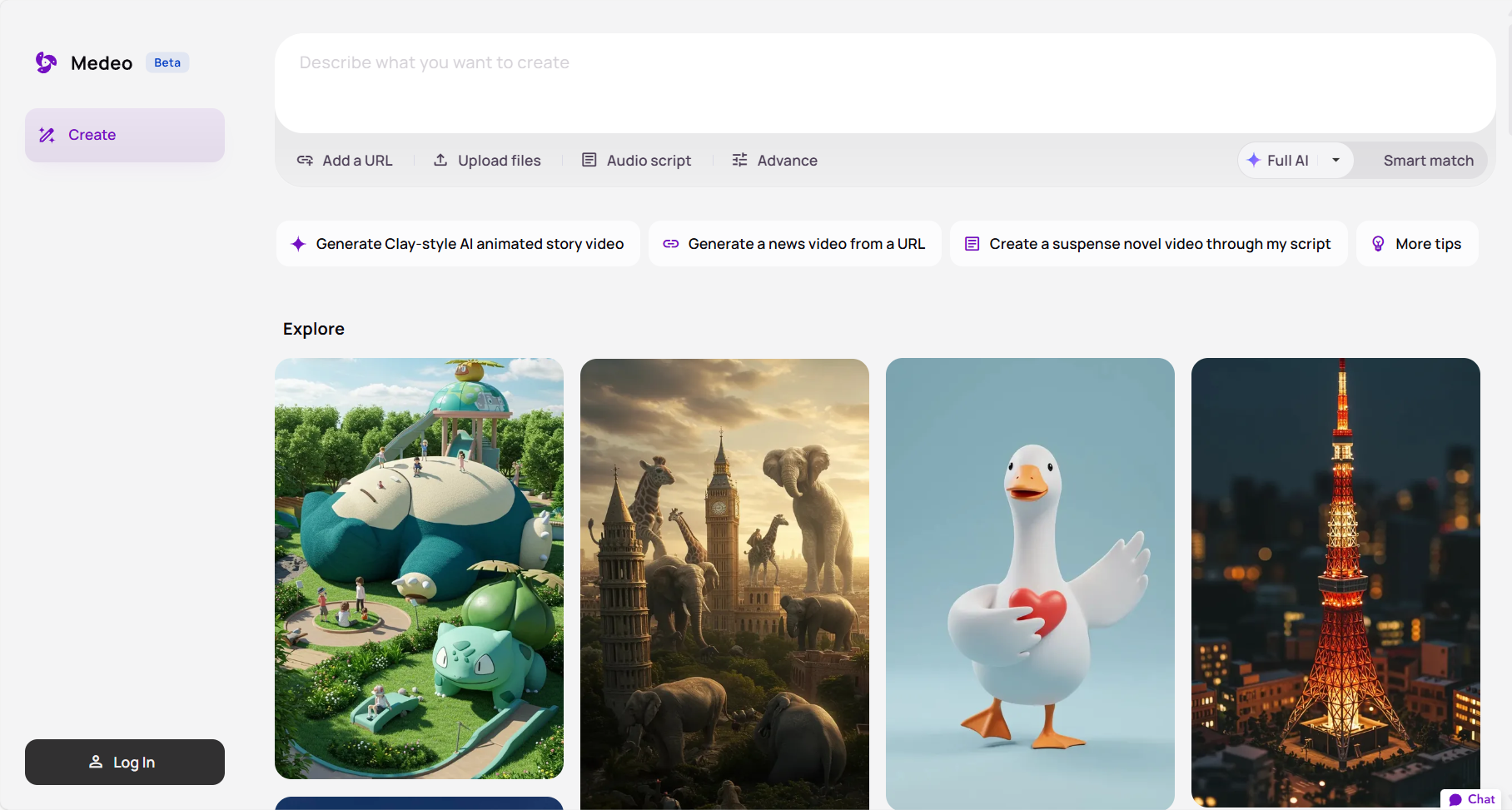Click the Medeo logo icon

(46, 62)
